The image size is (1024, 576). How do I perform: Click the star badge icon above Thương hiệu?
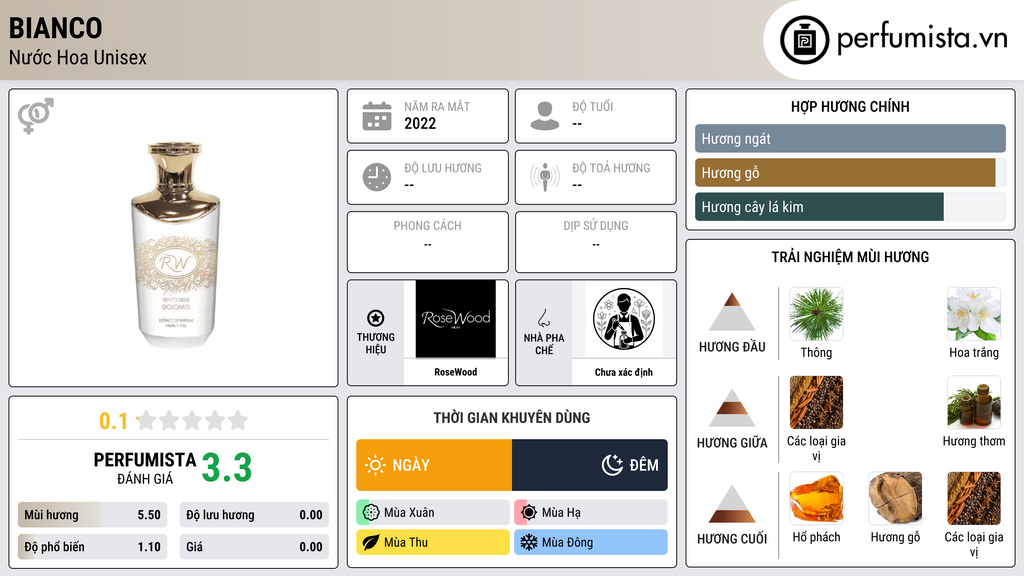pyautogui.click(x=376, y=318)
